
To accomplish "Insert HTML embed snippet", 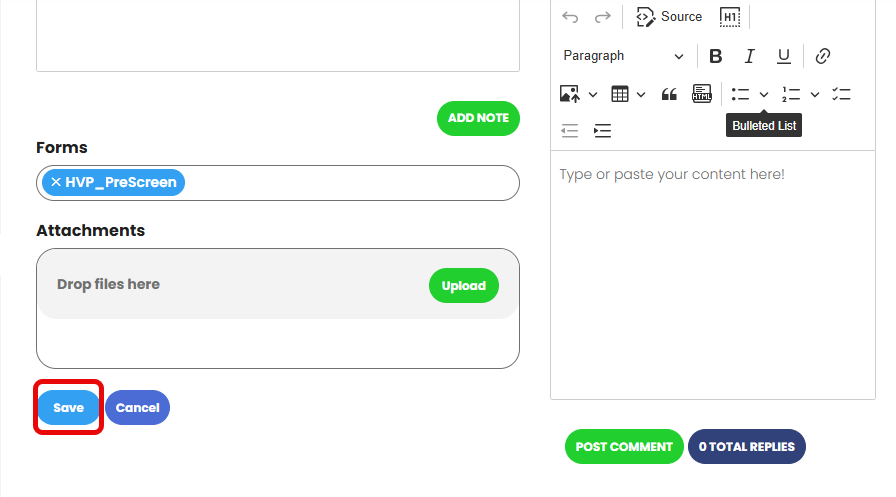I will coord(702,94).
